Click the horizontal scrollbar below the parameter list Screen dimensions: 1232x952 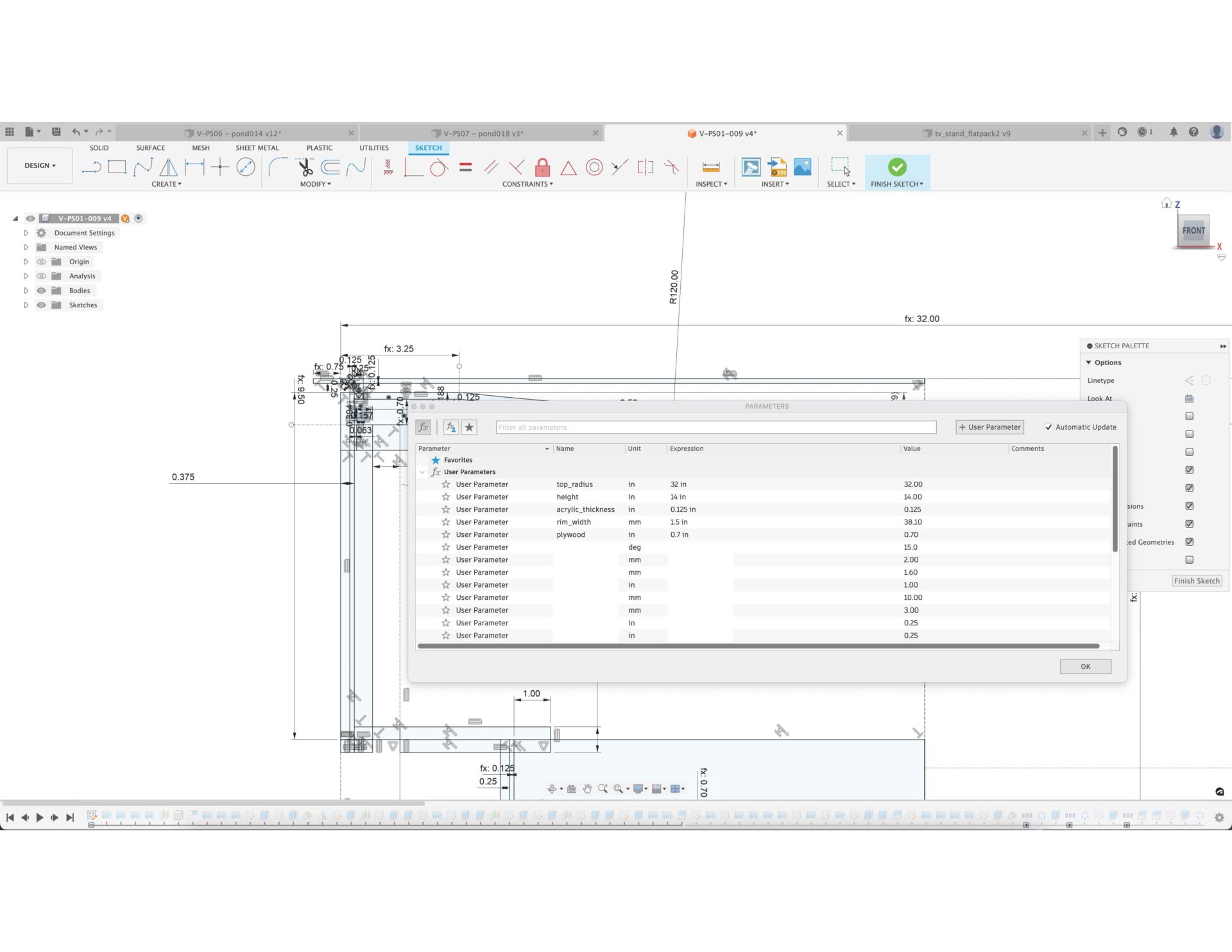[x=764, y=646]
